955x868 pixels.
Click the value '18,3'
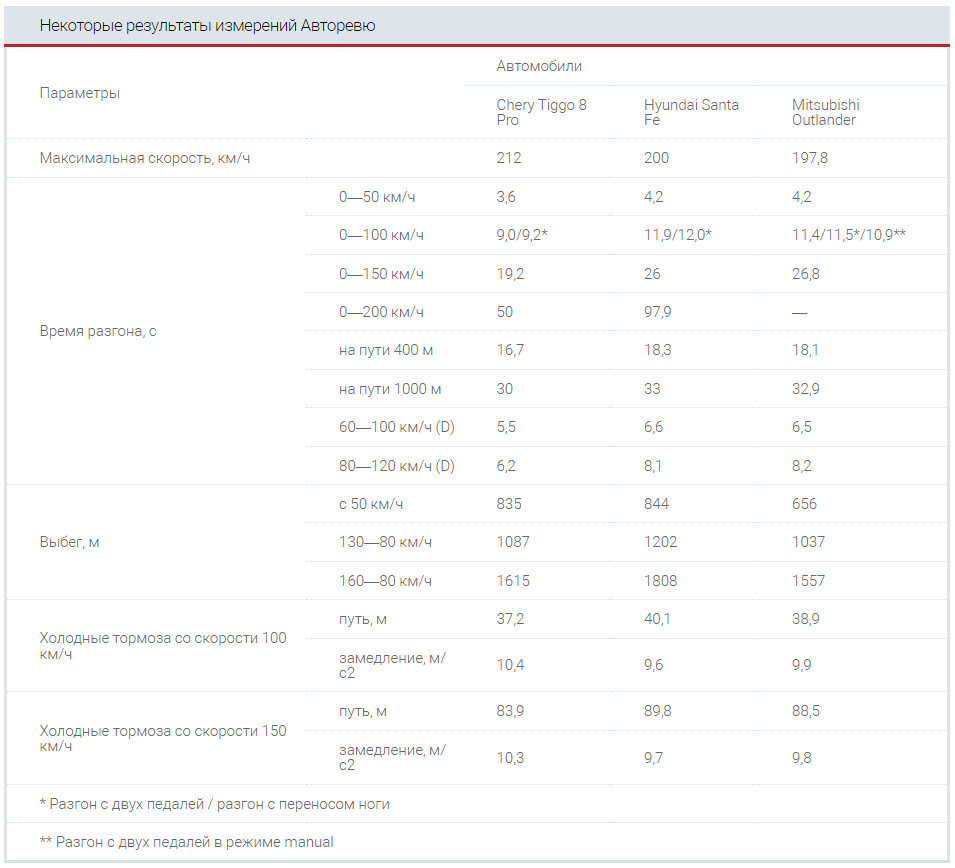658,350
